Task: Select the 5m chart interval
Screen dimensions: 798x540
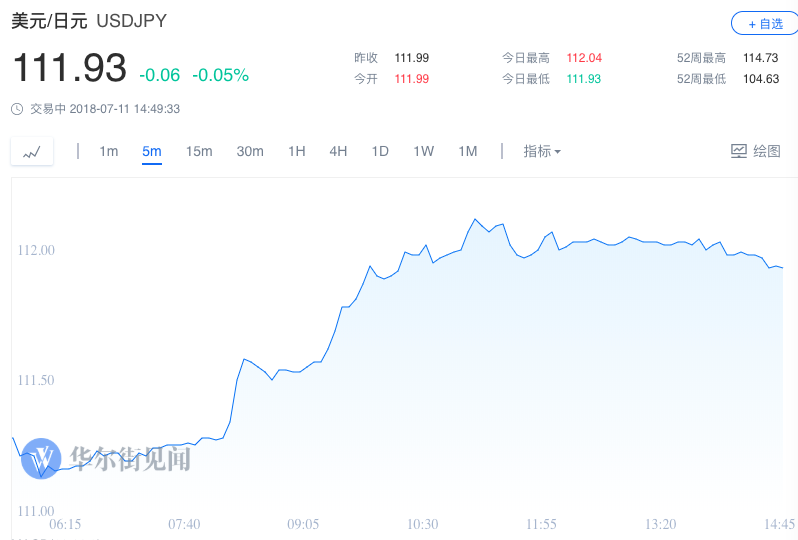Action: coord(152,151)
